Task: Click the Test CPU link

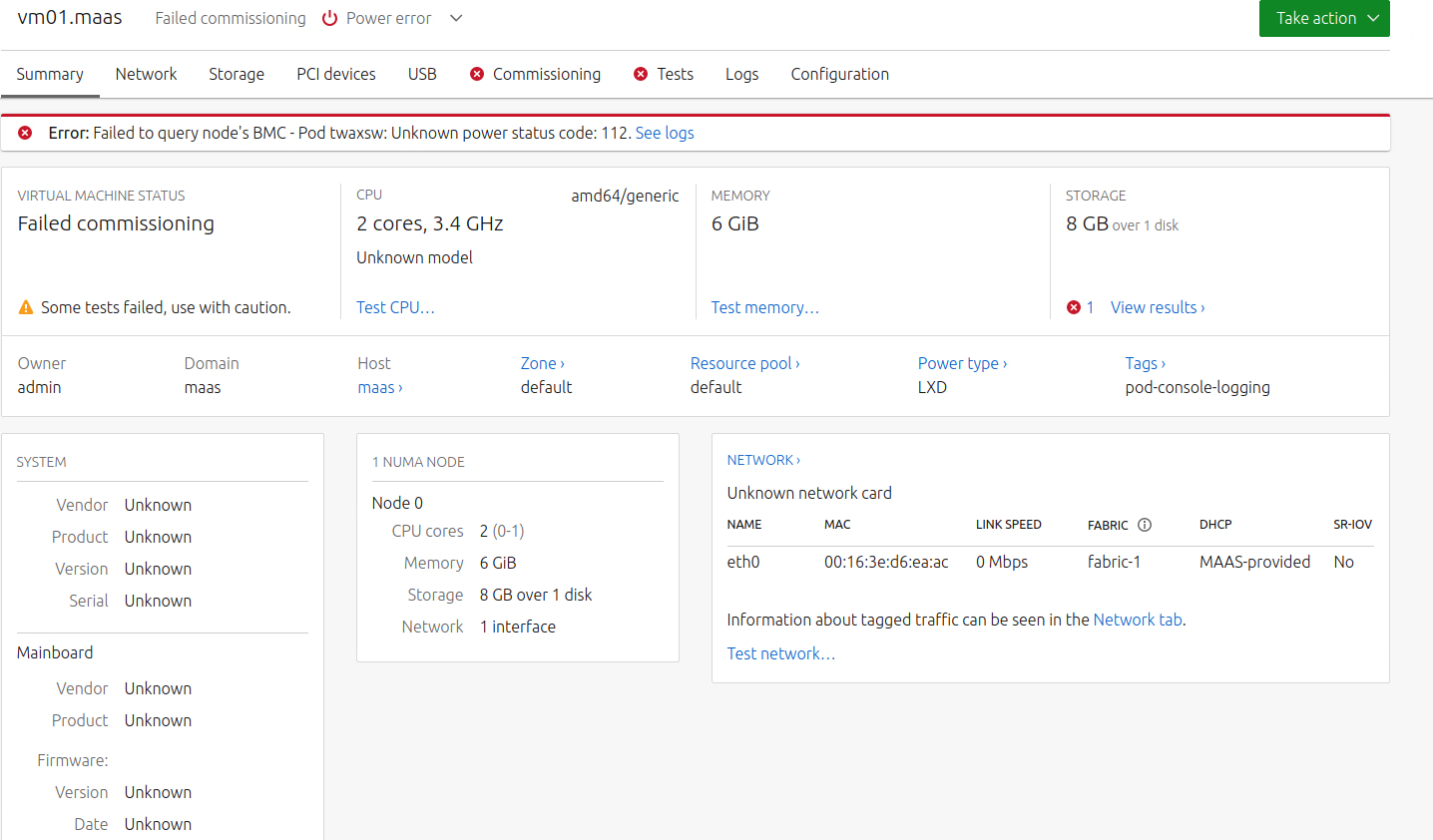Action: 395,307
